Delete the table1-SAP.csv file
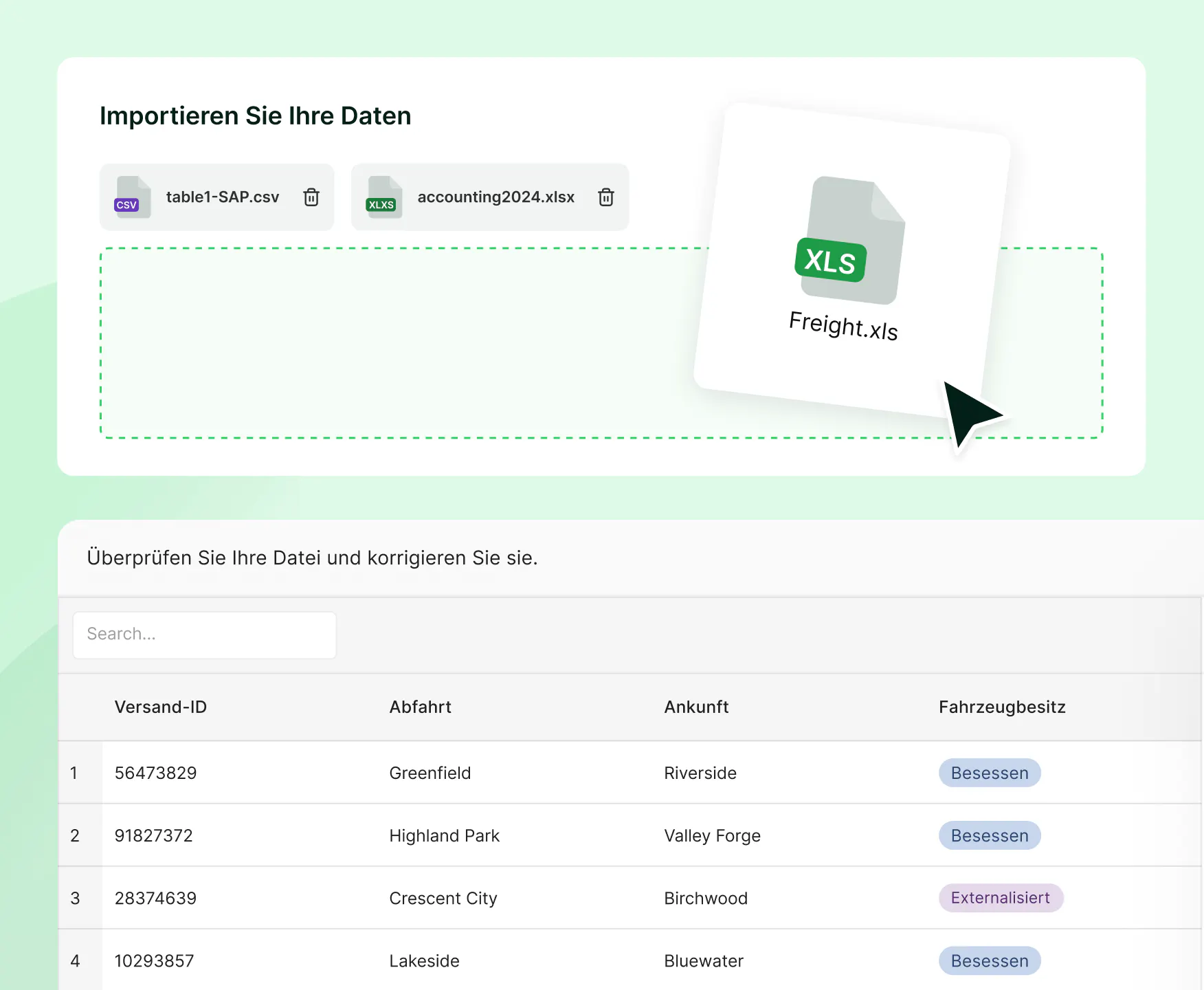The width and height of the screenshot is (1204, 990). [x=311, y=197]
